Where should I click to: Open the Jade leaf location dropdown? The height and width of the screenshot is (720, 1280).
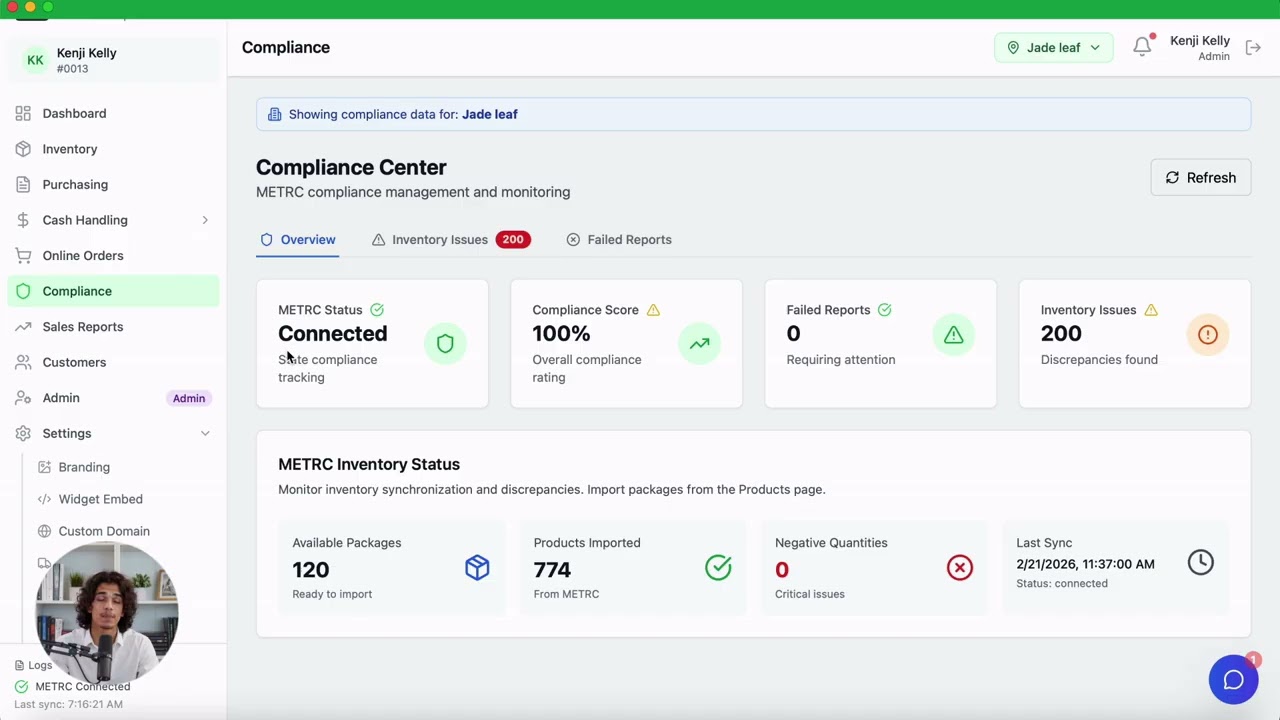[x=1053, y=47]
